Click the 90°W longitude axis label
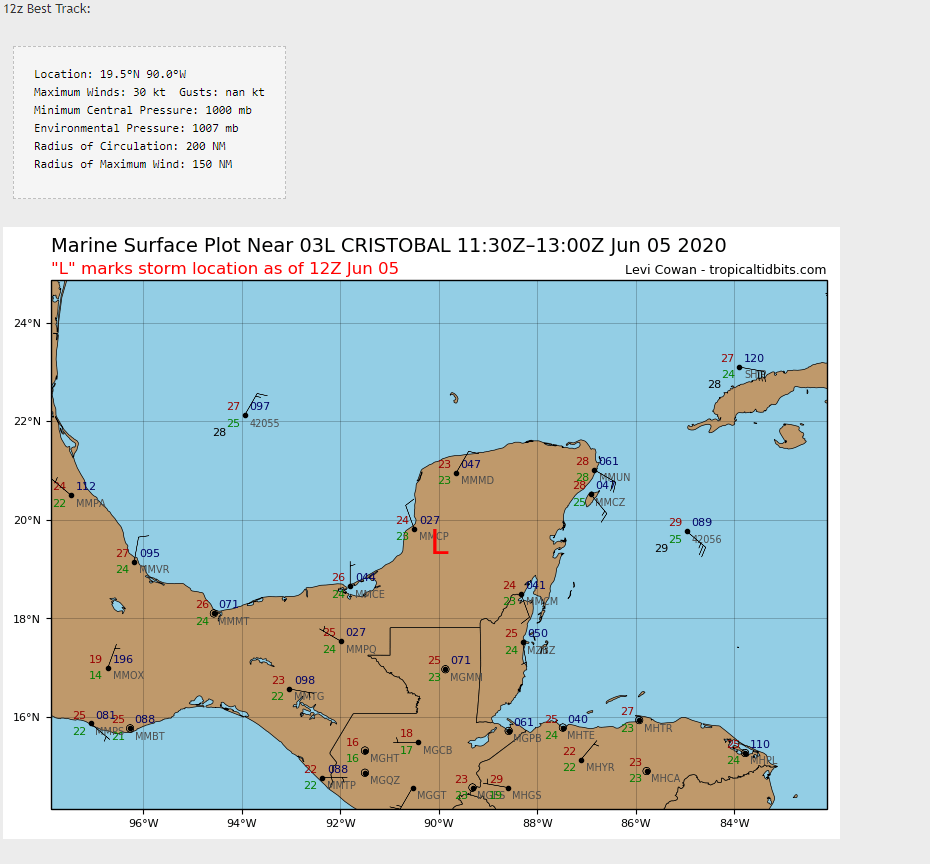 pos(439,823)
